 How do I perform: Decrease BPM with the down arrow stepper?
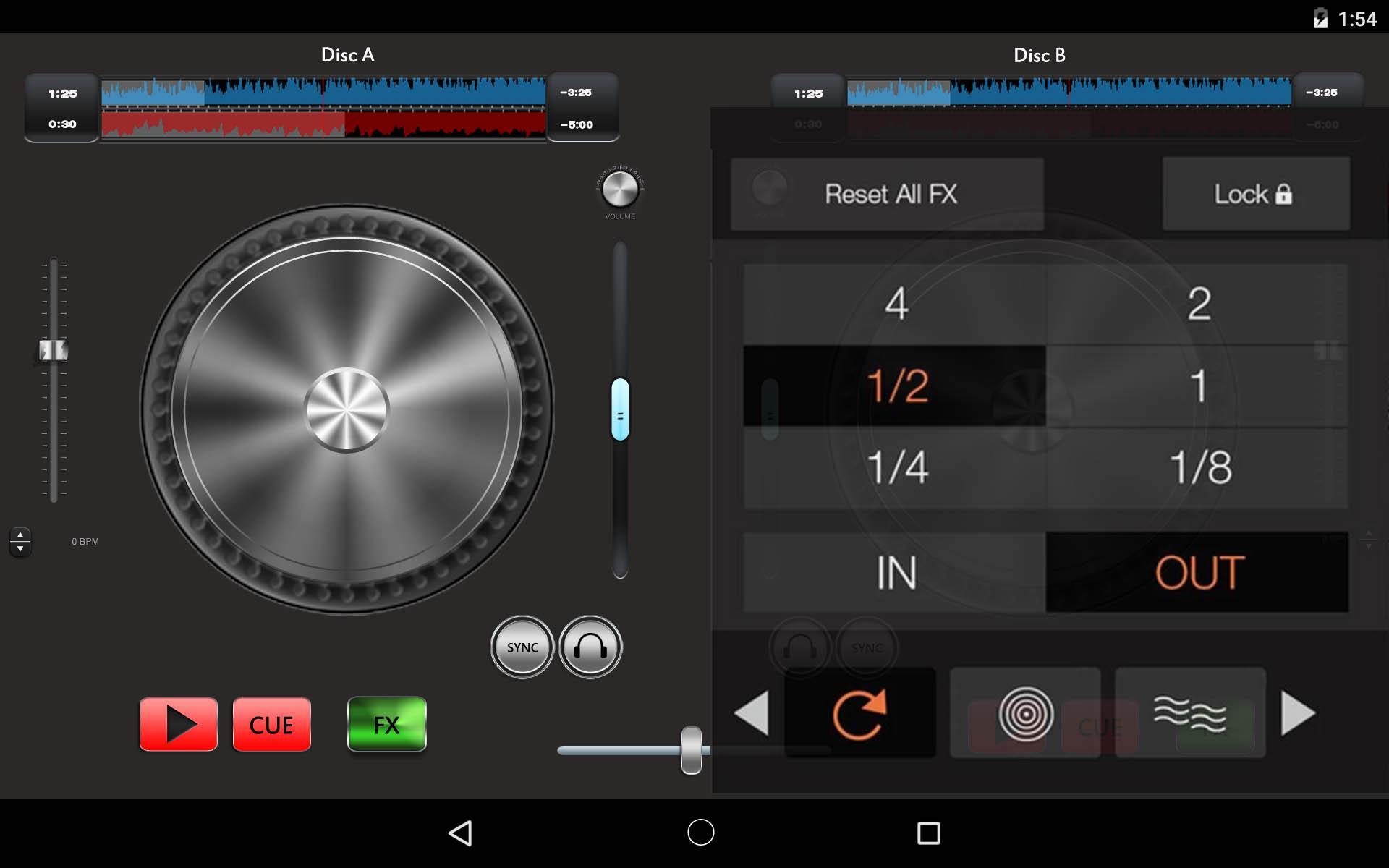click(x=20, y=549)
